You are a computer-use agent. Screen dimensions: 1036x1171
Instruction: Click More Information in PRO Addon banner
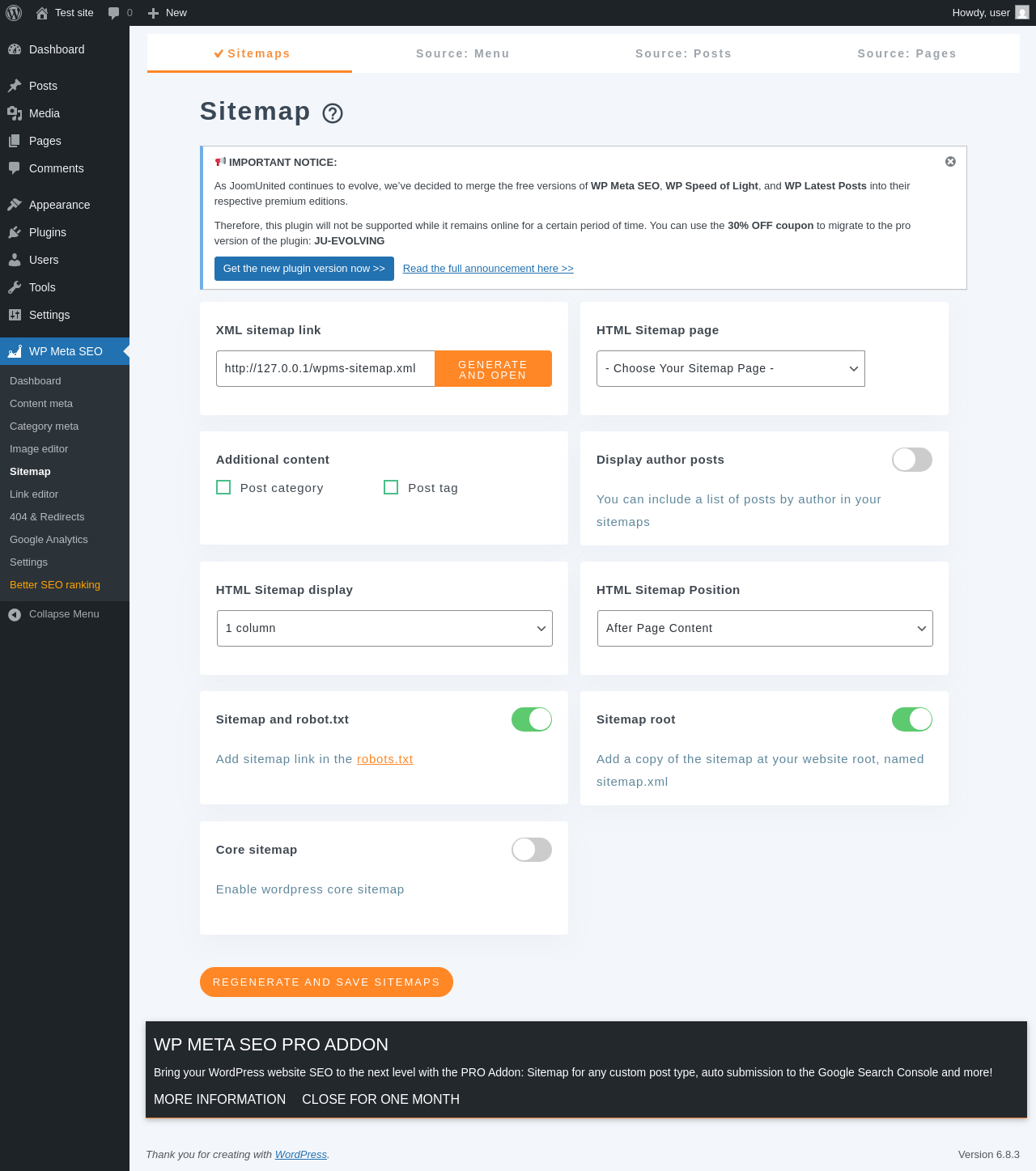pos(220,1099)
